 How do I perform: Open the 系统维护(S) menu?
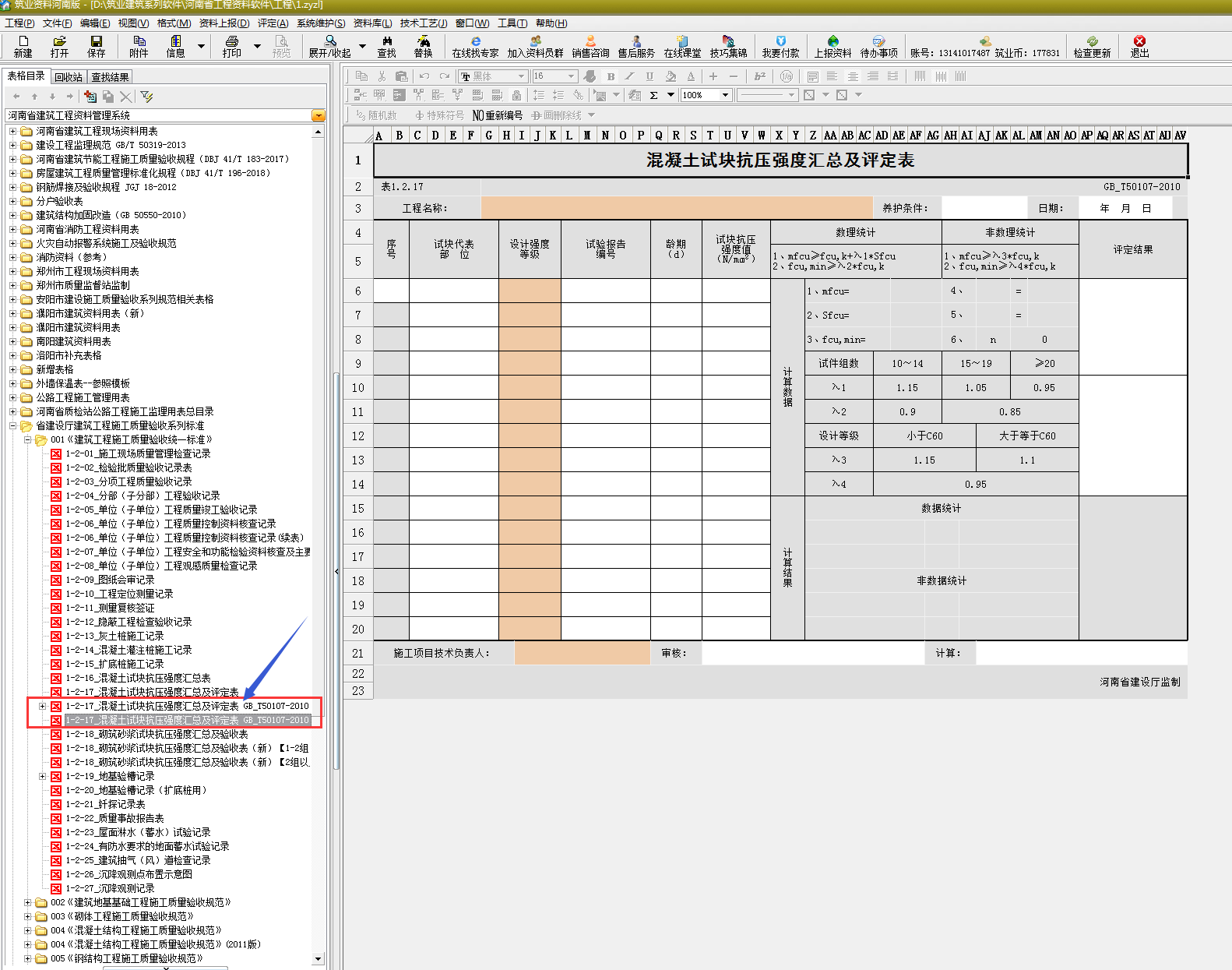[x=321, y=23]
